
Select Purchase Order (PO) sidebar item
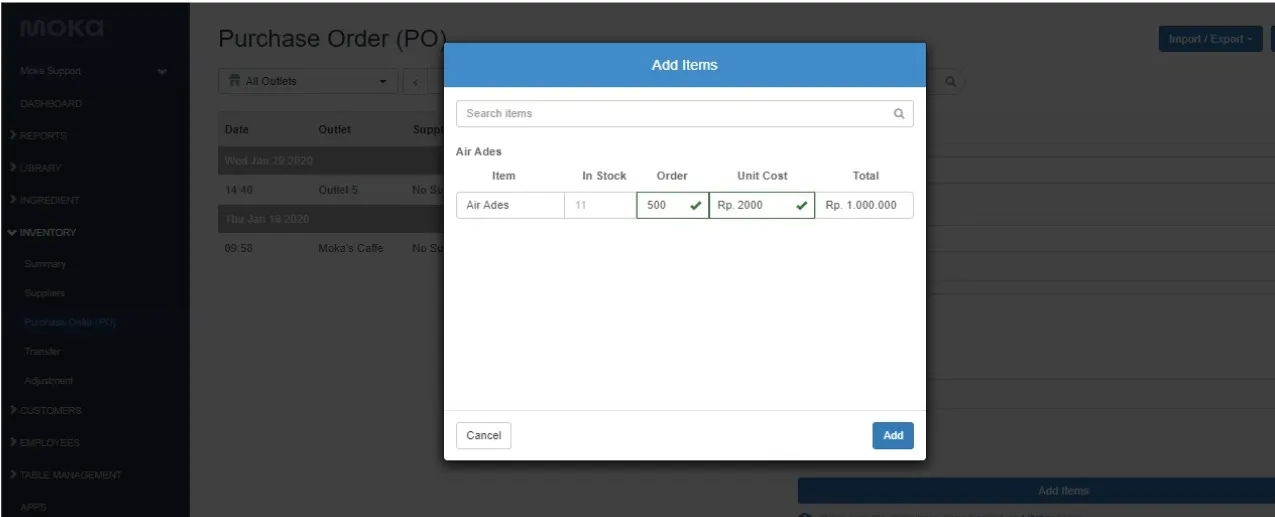72,322
